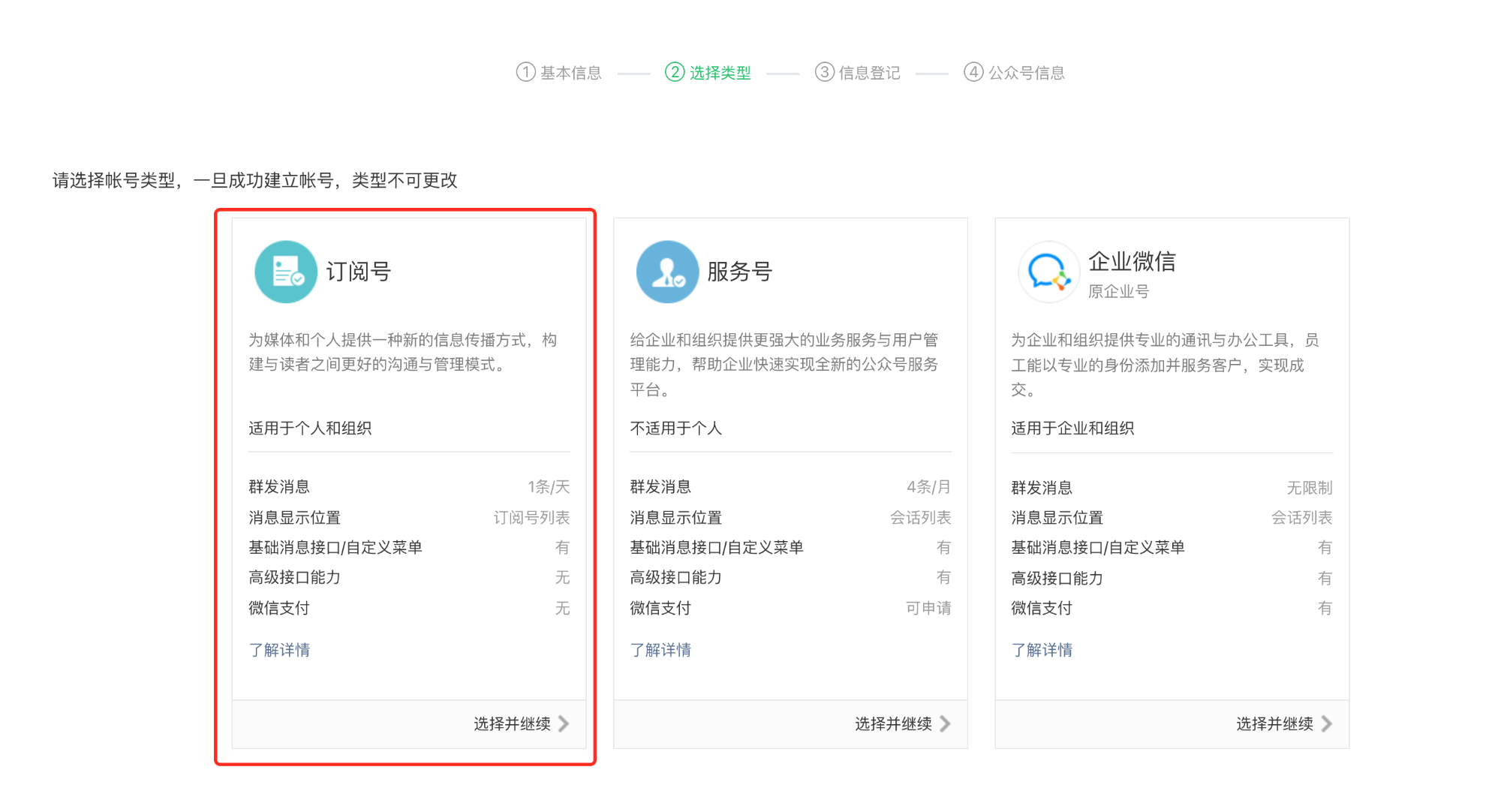Click the 无限制 value
Screen dimensions: 1501x812
(x=1310, y=488)
